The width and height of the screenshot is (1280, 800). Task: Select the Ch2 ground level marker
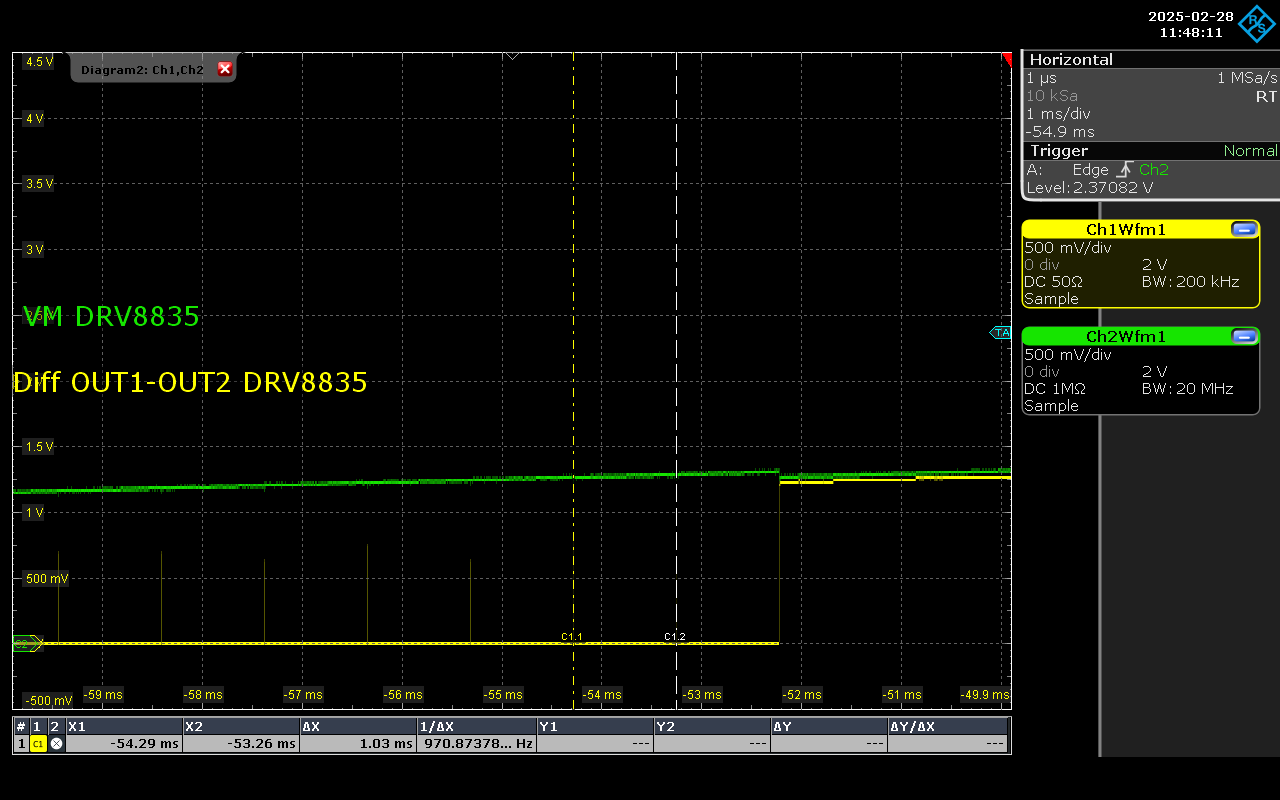(x=27, y=644)
